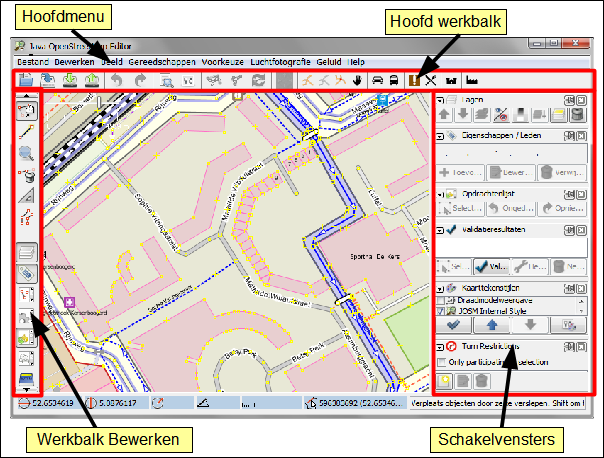Undo last action using toolbar arrow
This screenshot has width=604, height=458.
click(x=117, y=80)
